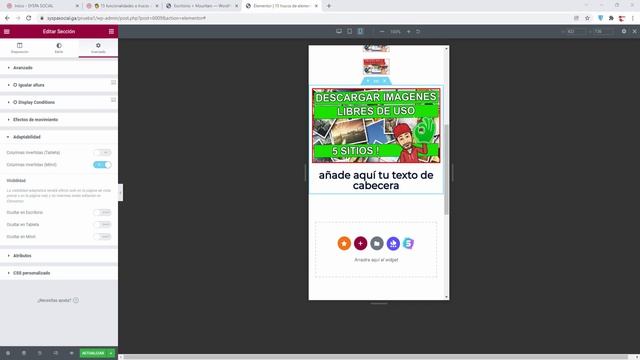Disable Columnas invertidas (Móvil) switch
Screen dimensions: 640x360
click(x=102, y=164)
